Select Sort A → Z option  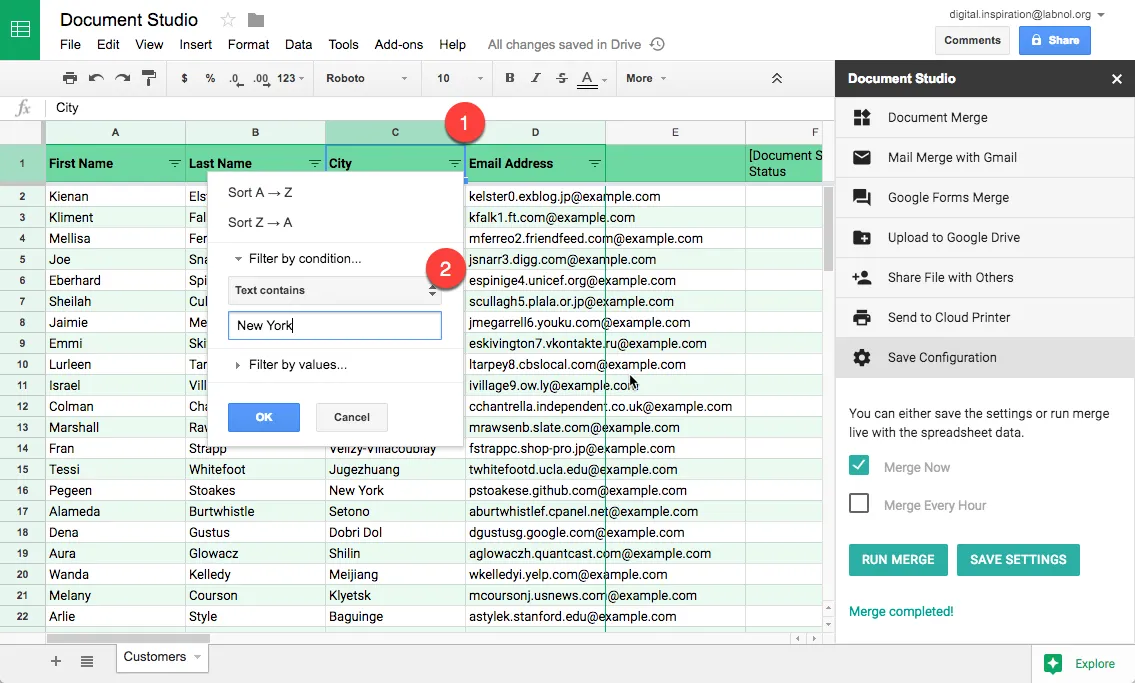[260, 192]
